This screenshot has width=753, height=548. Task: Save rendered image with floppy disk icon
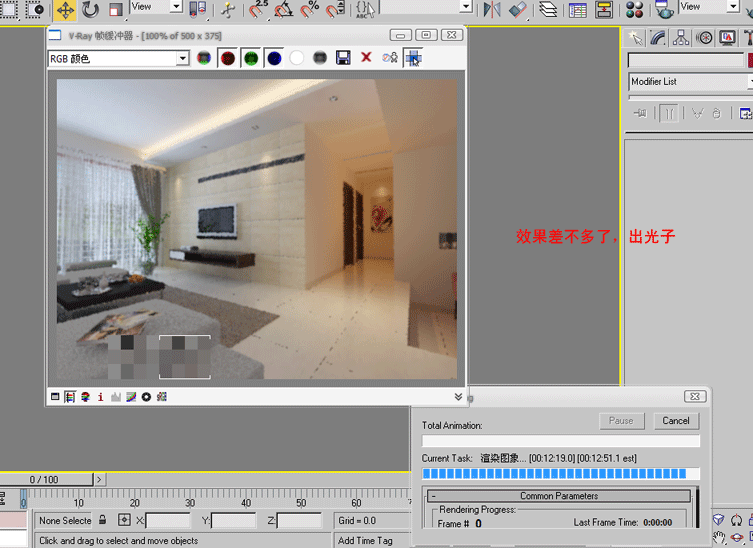(x=343, y=58)
